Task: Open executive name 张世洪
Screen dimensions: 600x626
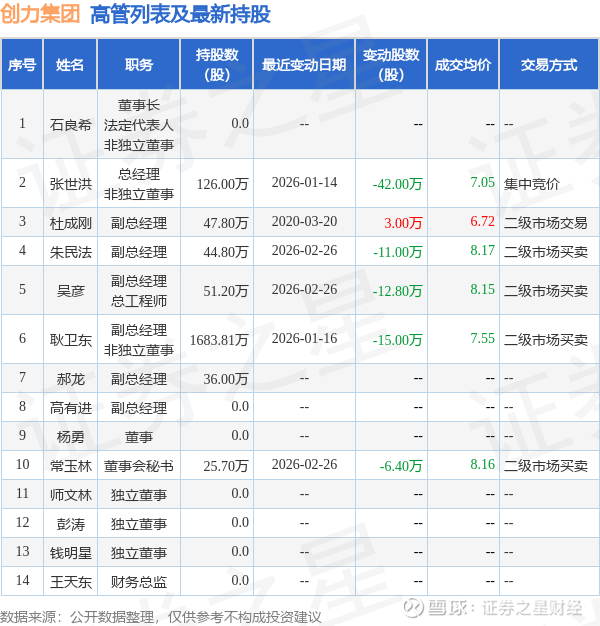Action: tap(70, 184)
